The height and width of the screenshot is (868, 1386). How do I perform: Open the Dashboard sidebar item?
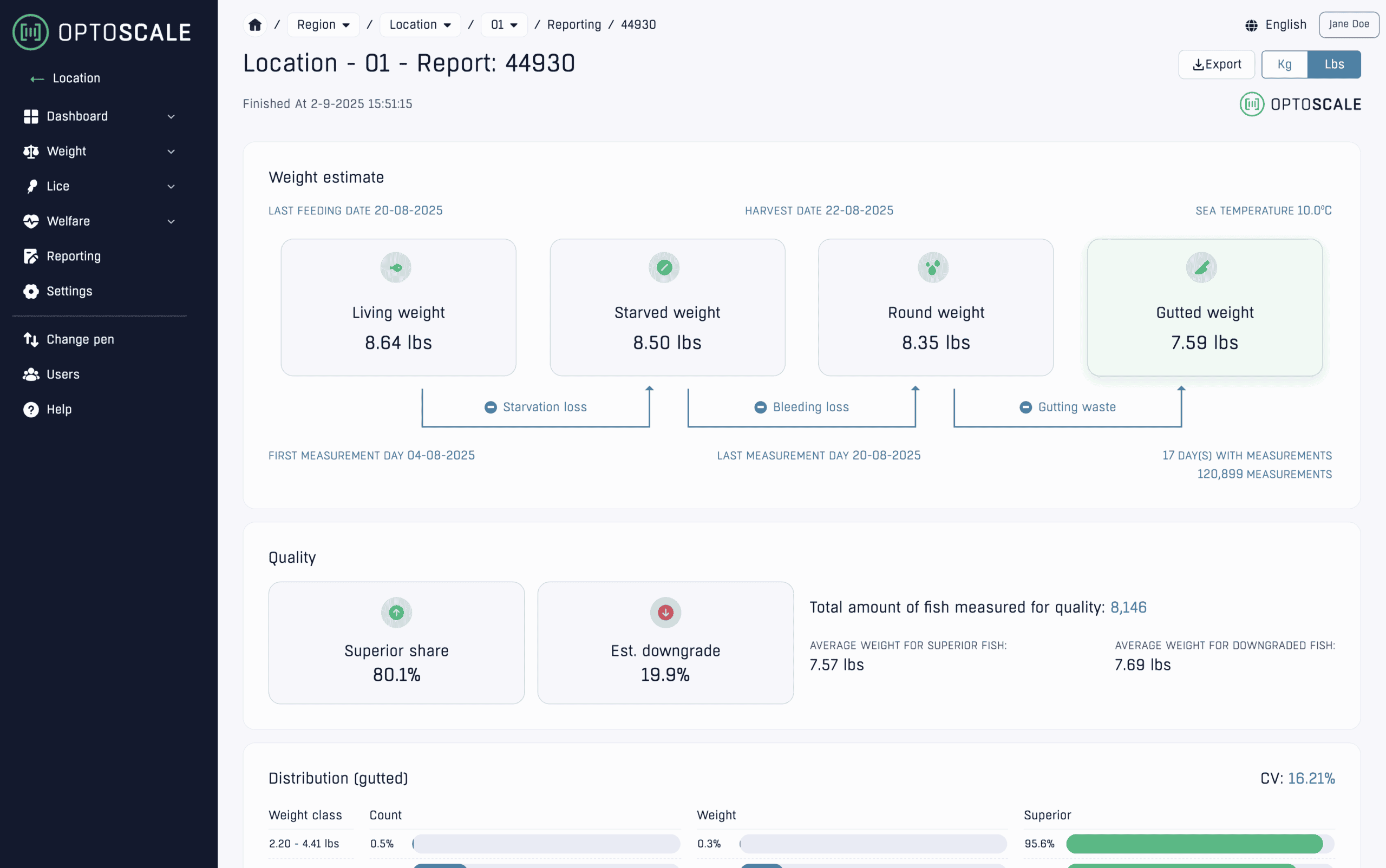[100, 116]
